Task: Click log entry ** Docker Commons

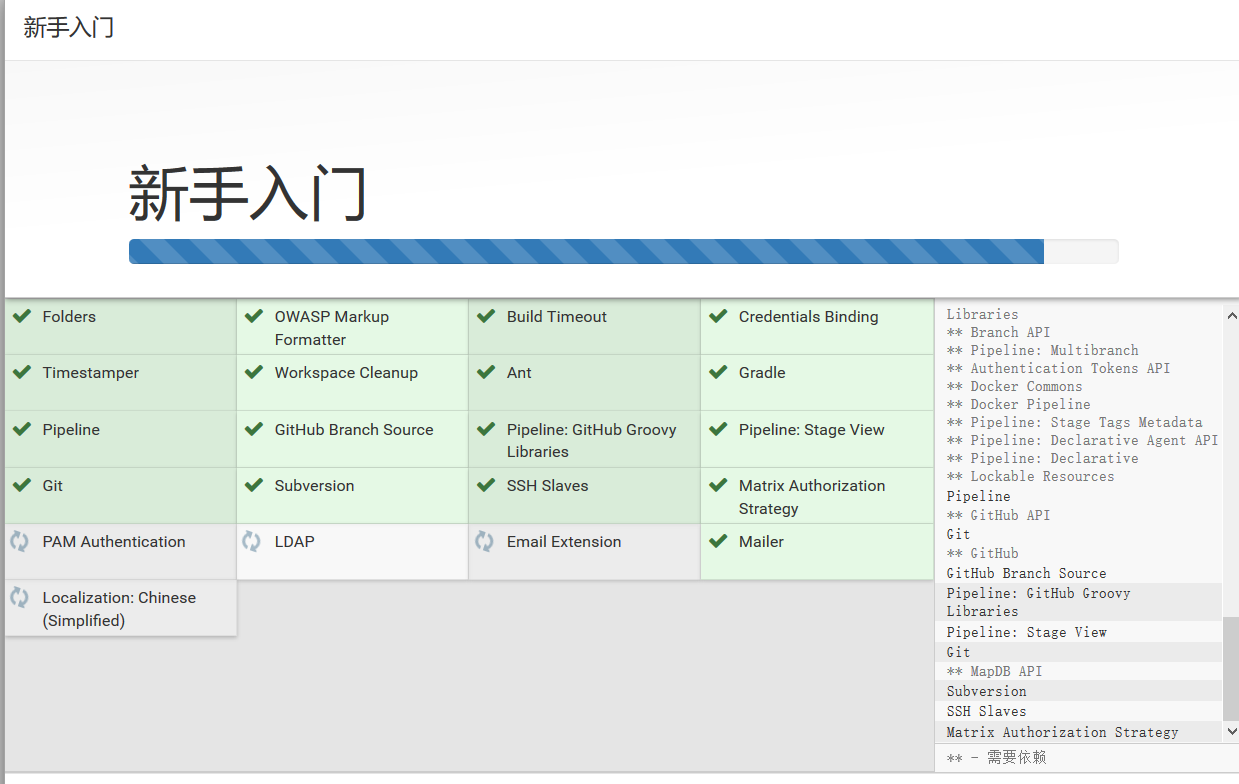Action: coord(1015,386)
